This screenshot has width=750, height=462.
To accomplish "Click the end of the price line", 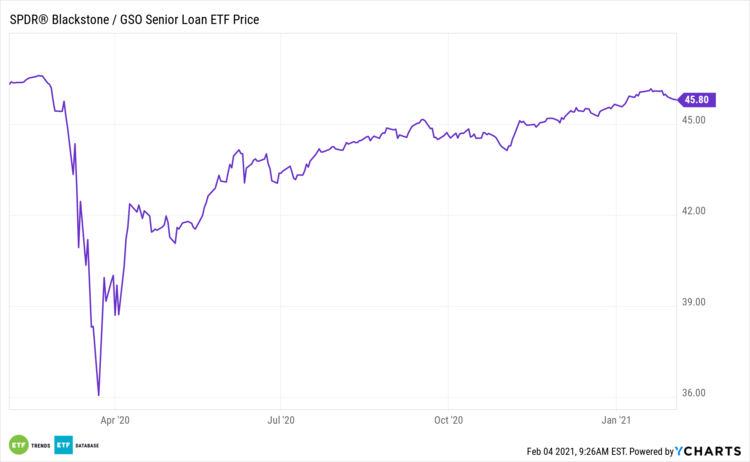I will point(677,98).
